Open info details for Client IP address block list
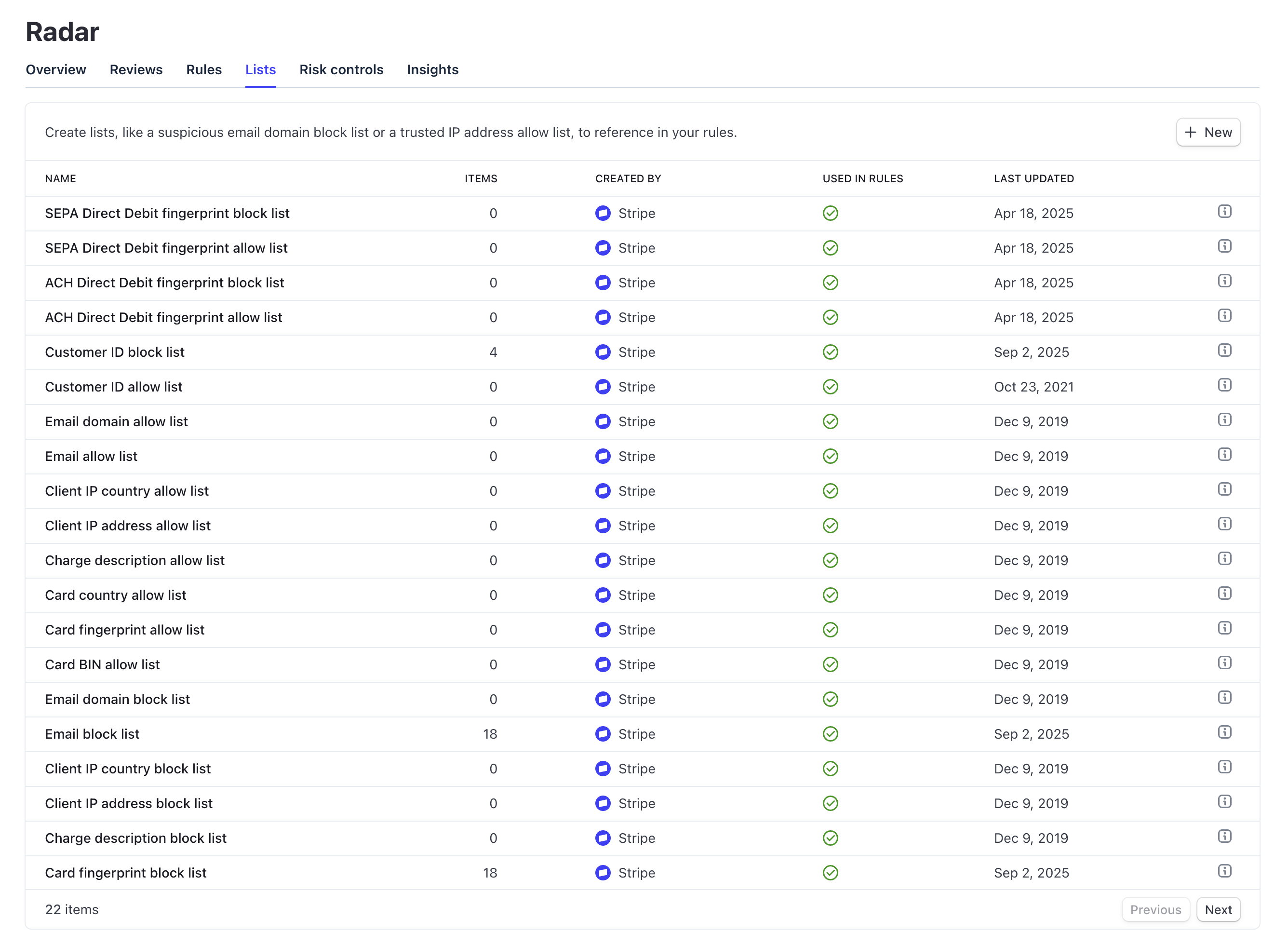1288x946 pixels. (1224, 802)
